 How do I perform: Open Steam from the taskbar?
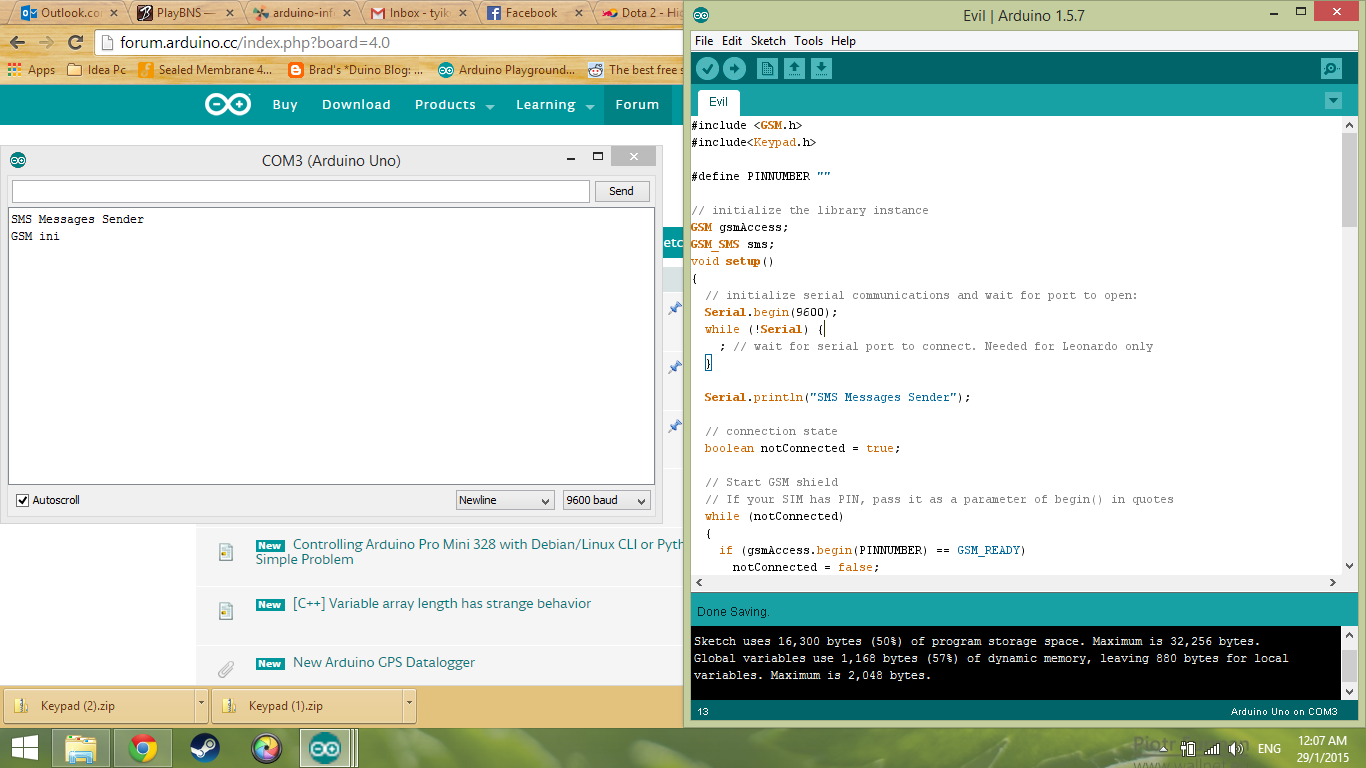(205, 748)
